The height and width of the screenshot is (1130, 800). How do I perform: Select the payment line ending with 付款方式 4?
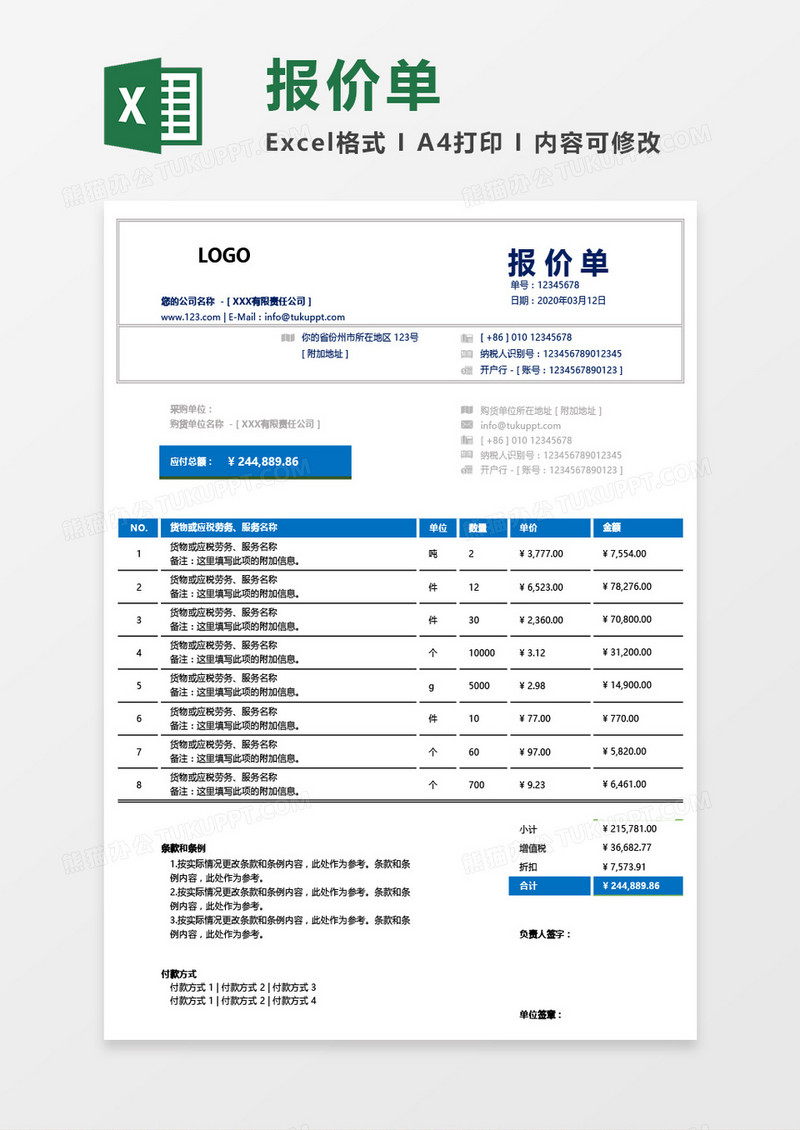243,1001
